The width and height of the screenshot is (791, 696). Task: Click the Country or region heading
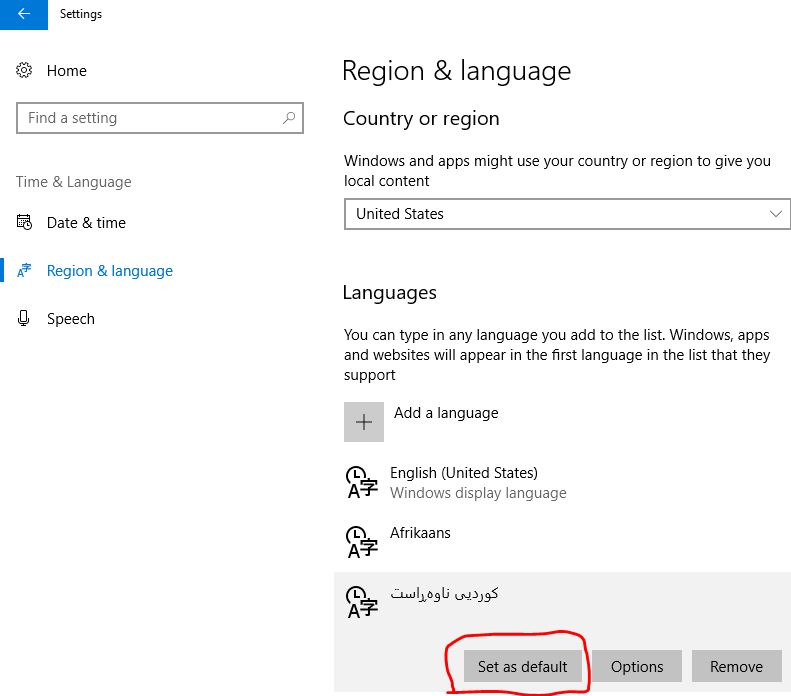(421, 119)
